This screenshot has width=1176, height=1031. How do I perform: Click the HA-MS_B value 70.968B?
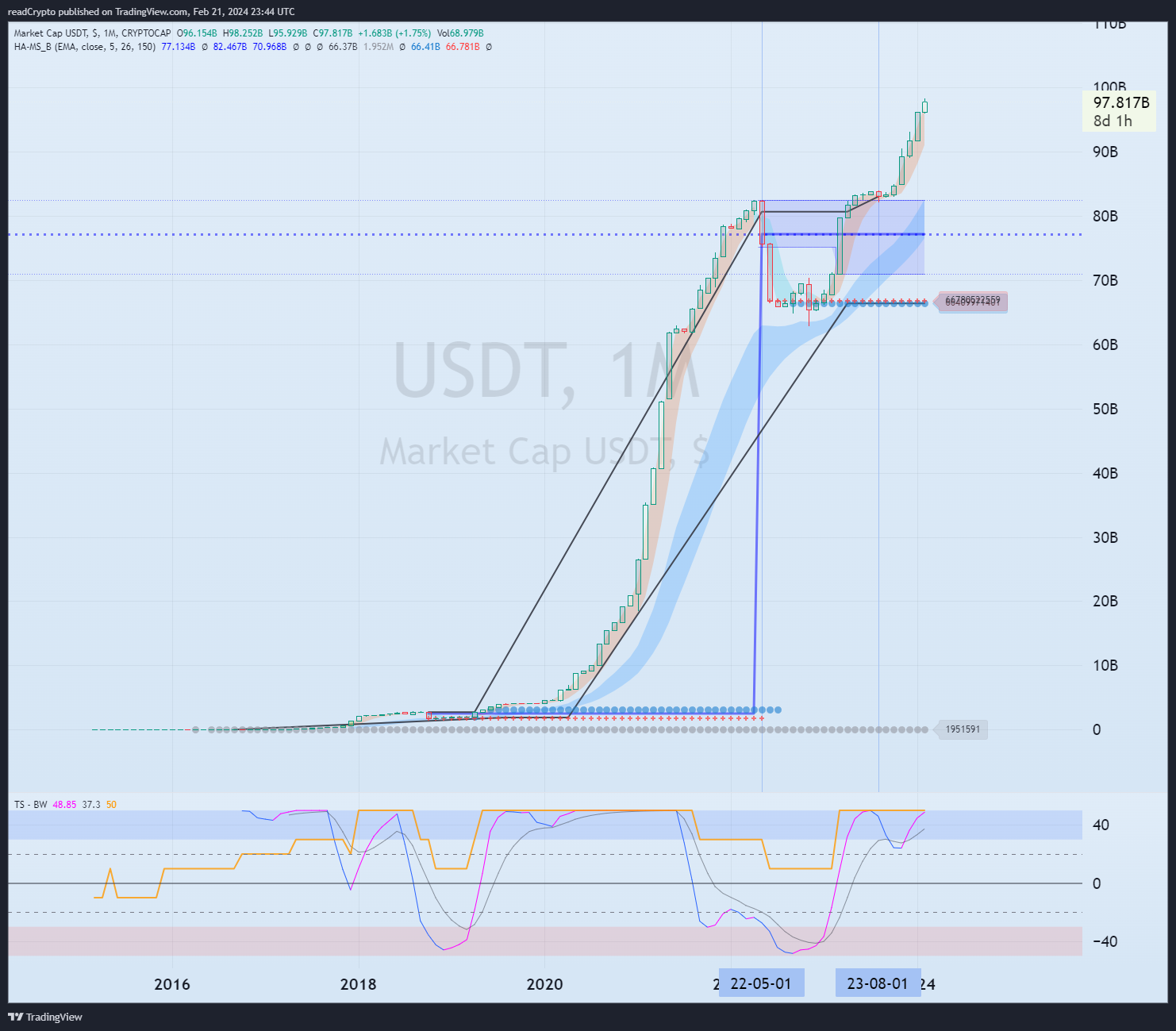pyautogui.click(x=270, y=47)
